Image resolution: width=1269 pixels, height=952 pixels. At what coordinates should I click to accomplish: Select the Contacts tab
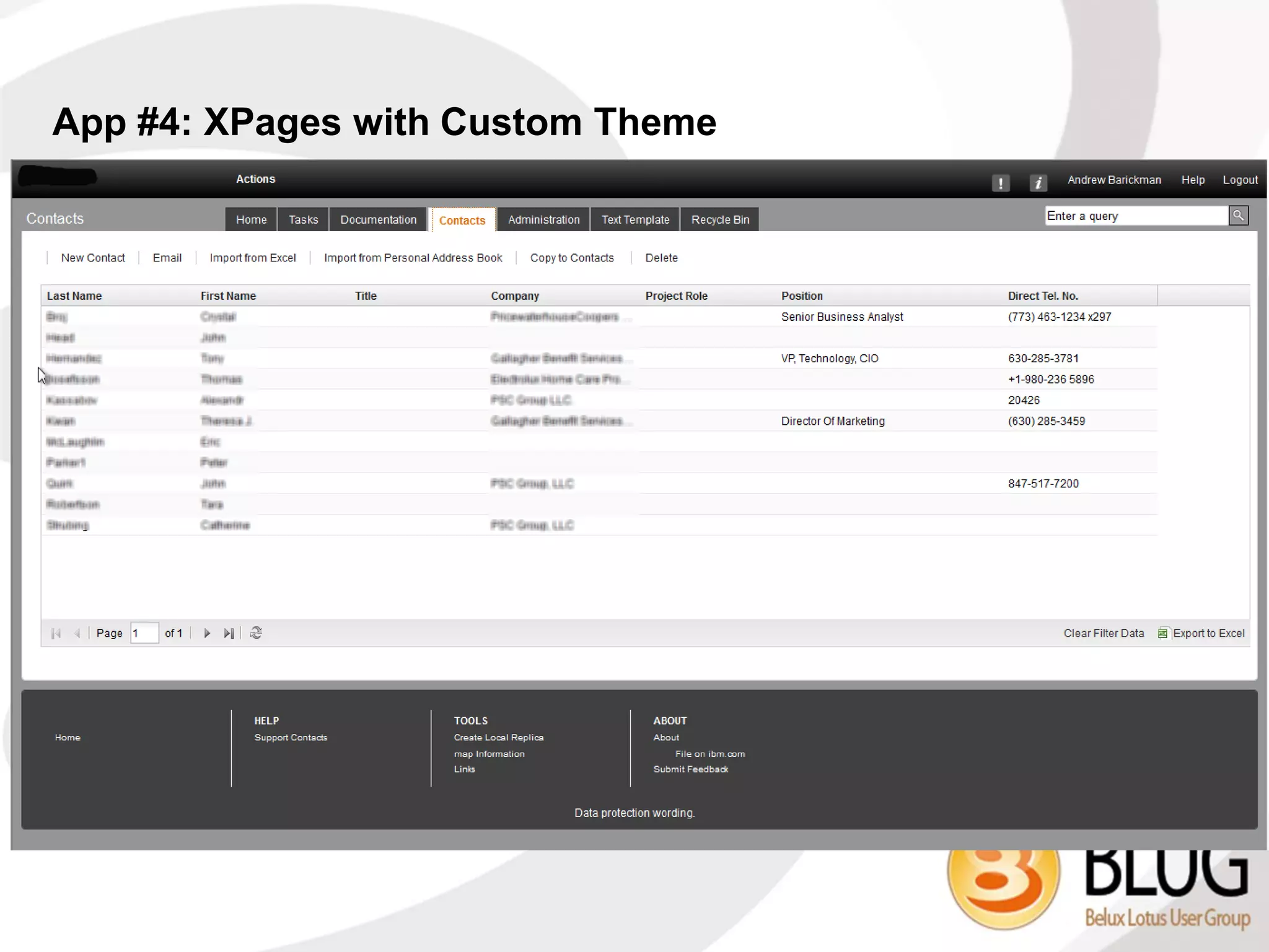(462, 221)
